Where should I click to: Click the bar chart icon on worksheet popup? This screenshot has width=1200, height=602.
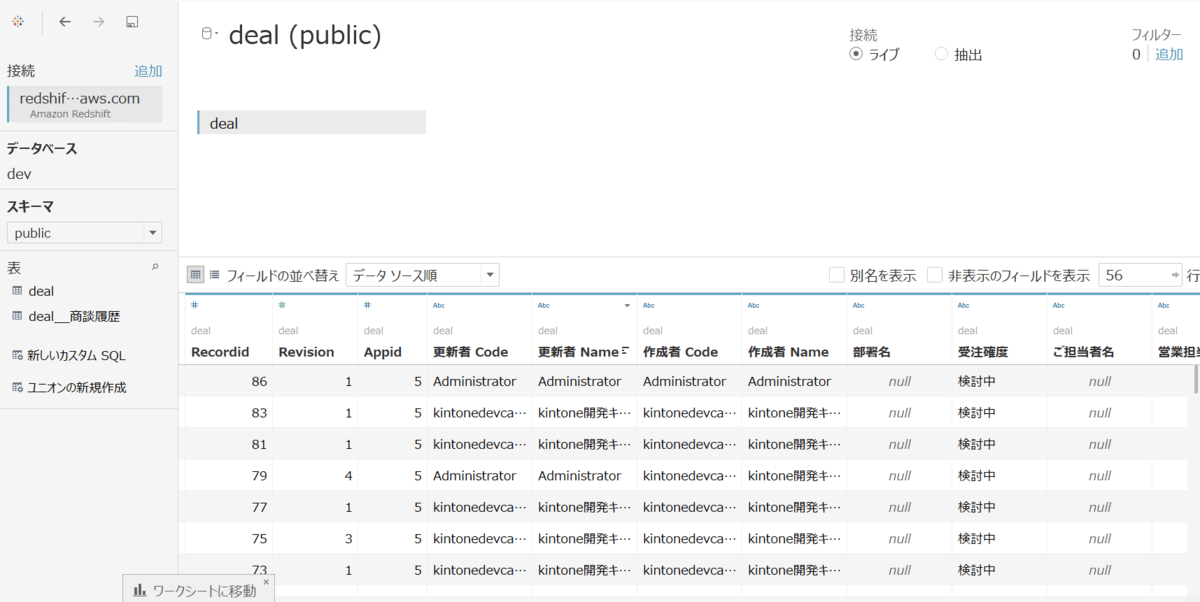click(x=140, y=590)
